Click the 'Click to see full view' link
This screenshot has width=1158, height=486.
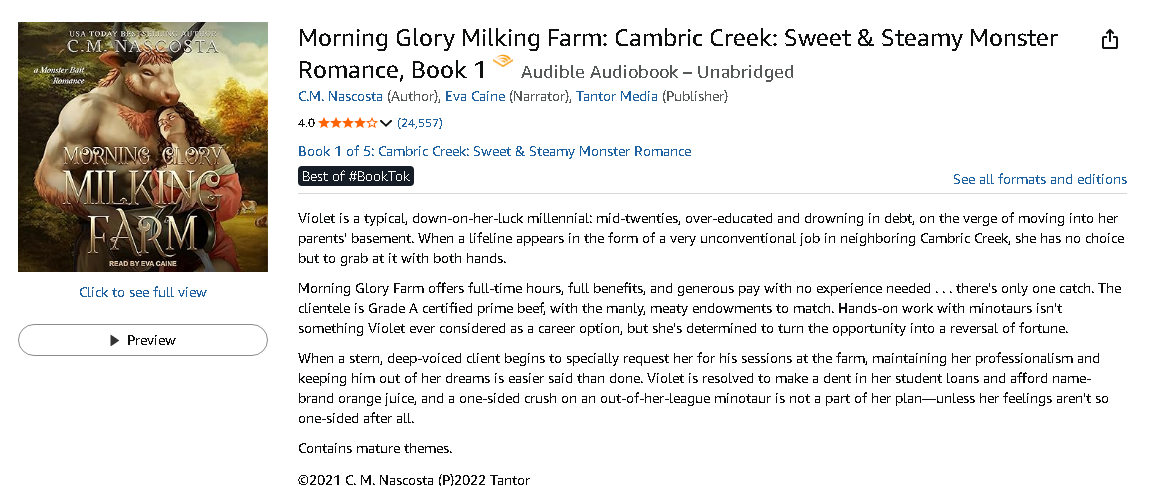coord(143,292)
